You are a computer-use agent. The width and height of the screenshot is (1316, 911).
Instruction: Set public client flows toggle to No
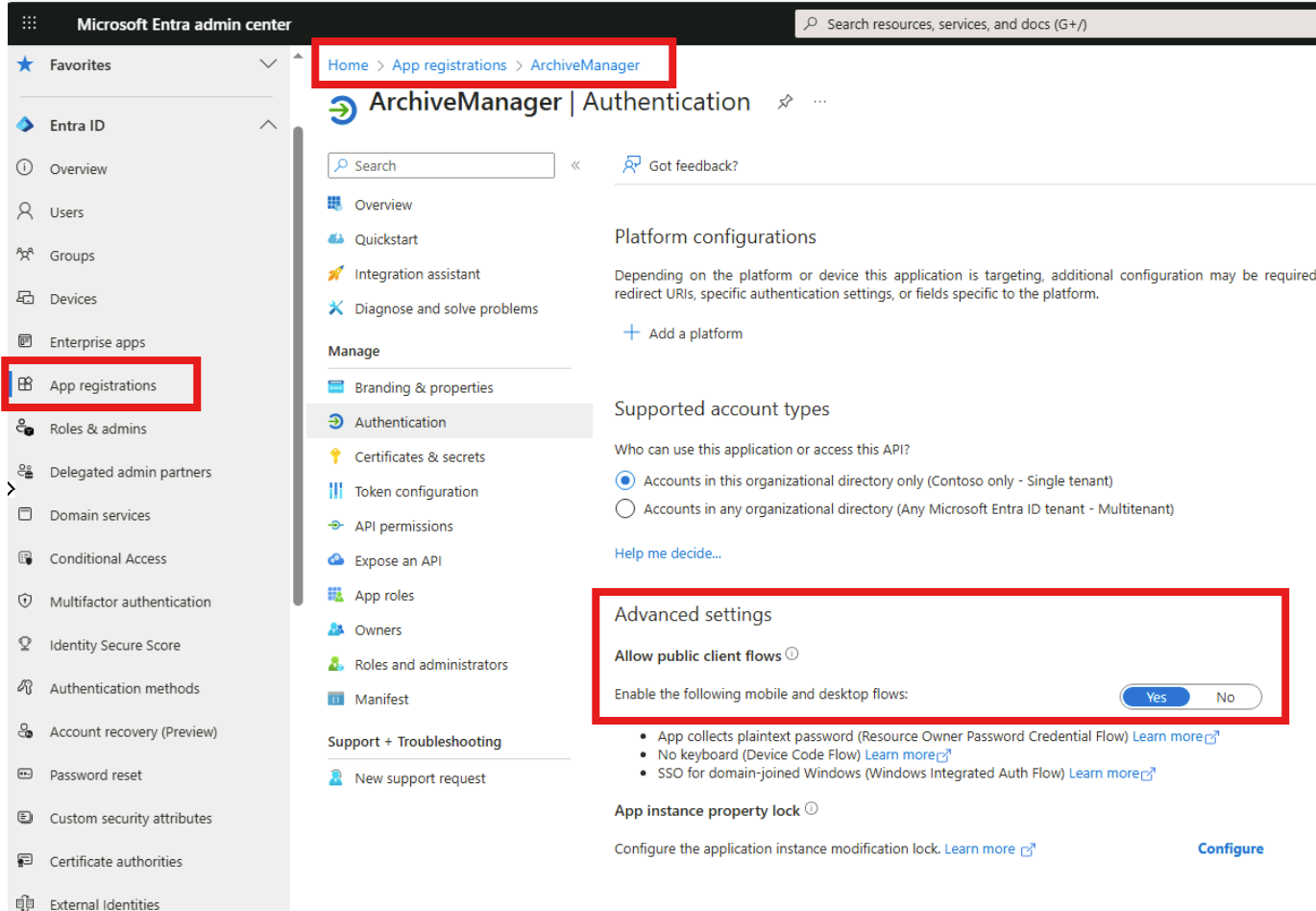point(1225,697)
